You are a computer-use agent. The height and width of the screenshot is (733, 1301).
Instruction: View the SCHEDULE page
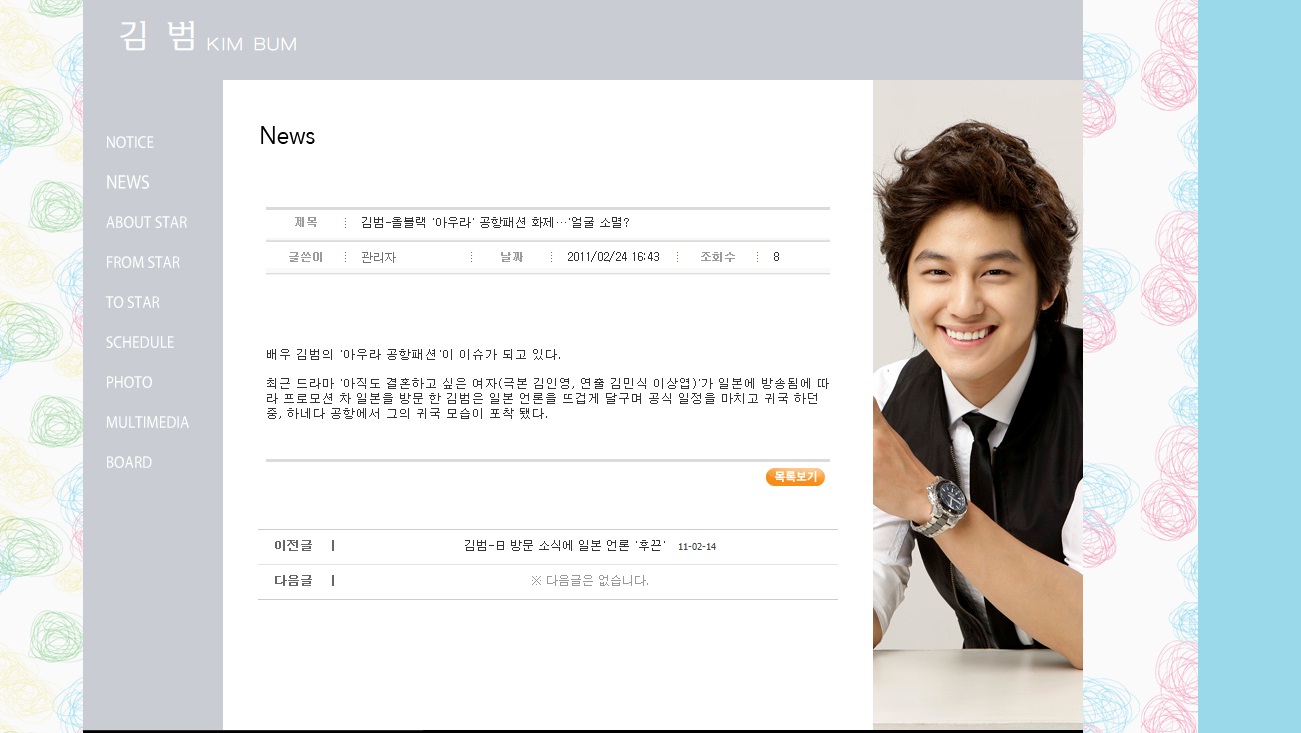click(140, 343)
